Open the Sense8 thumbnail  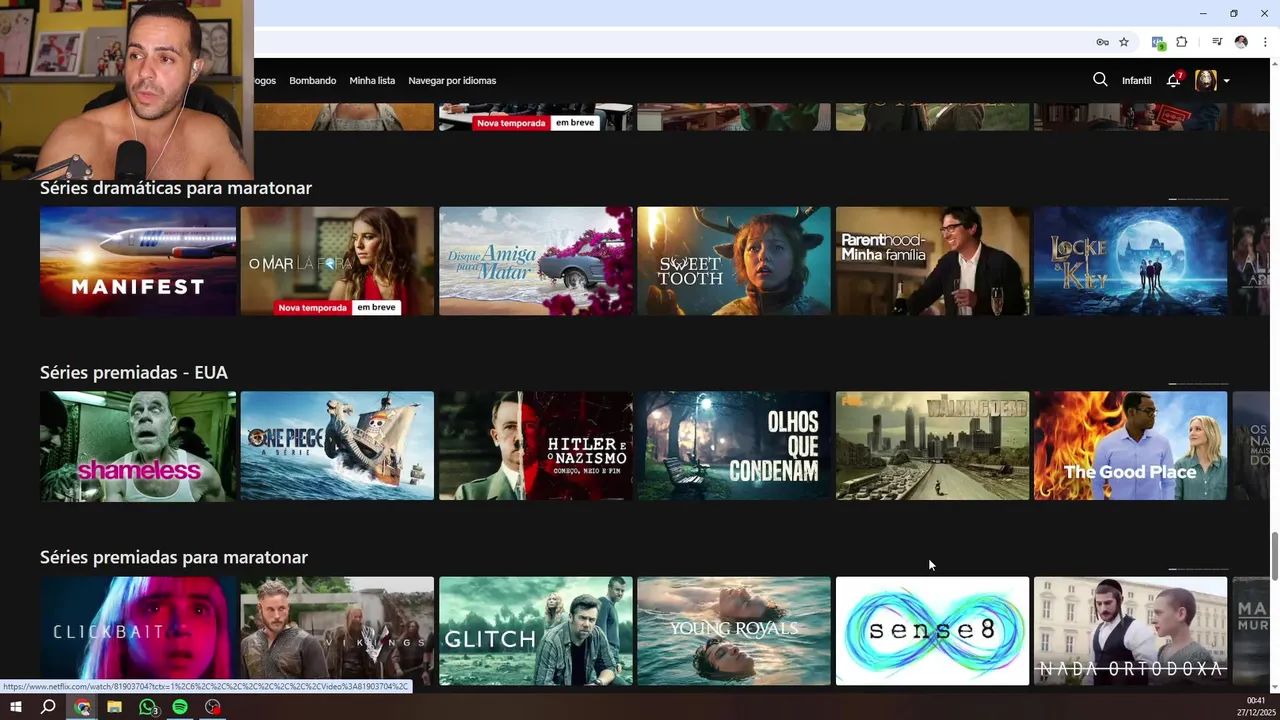coord(932,631)
